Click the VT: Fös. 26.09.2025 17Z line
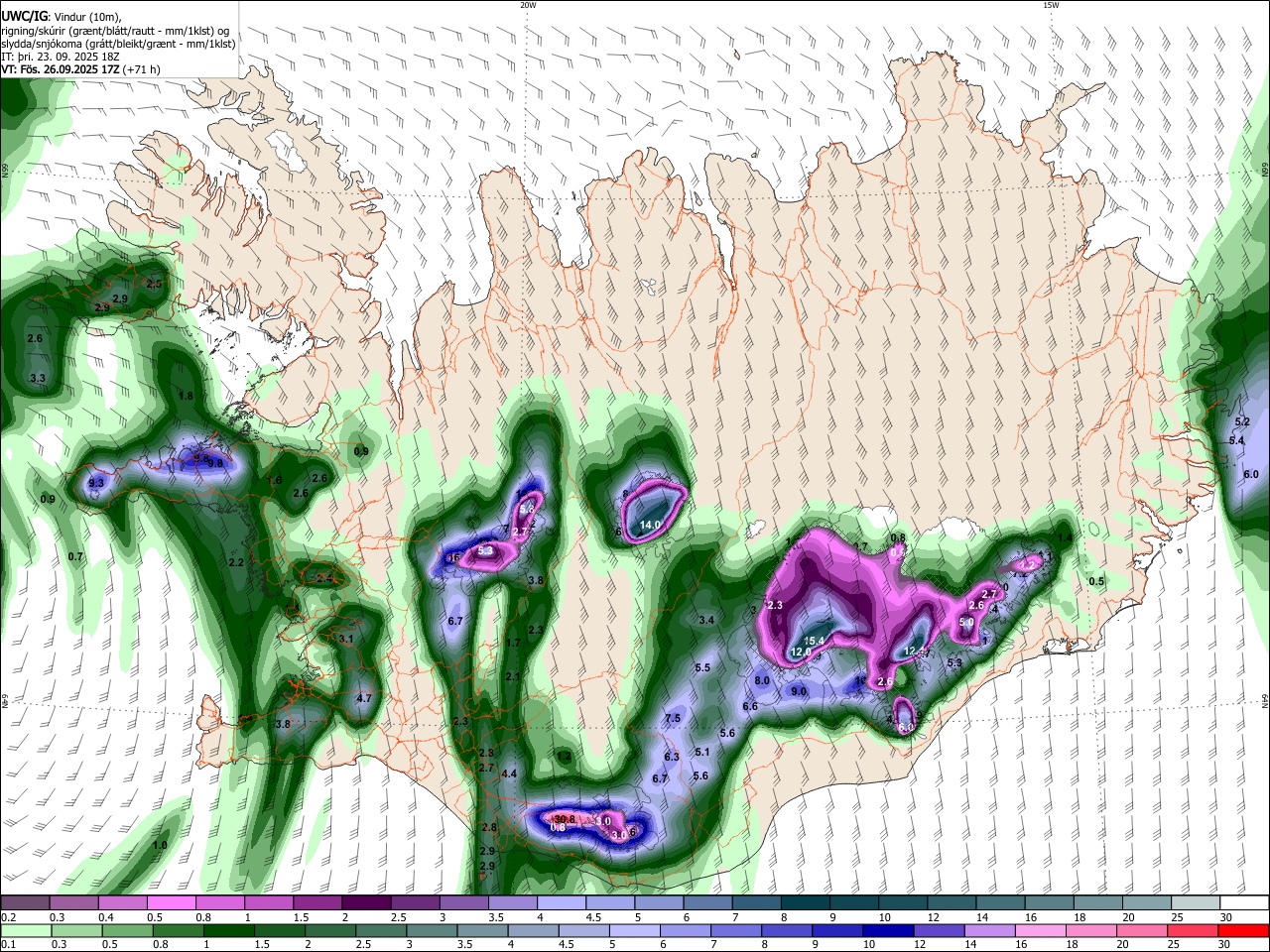This screenshot has height=952, width=1270. [x=81, y=69]
